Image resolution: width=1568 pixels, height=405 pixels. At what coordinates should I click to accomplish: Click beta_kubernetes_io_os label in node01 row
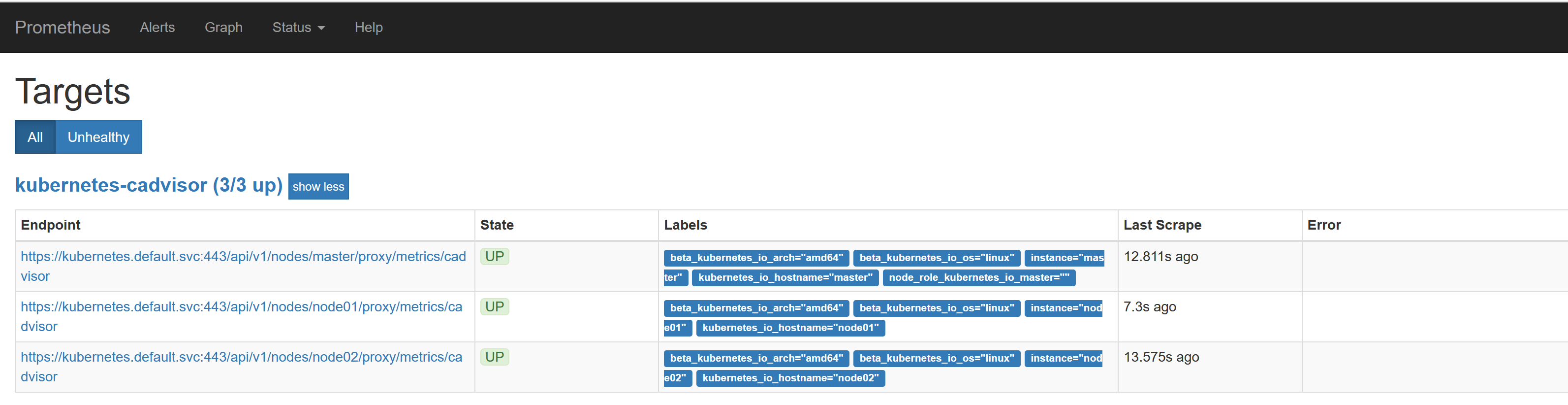click(x=937, y=308)
